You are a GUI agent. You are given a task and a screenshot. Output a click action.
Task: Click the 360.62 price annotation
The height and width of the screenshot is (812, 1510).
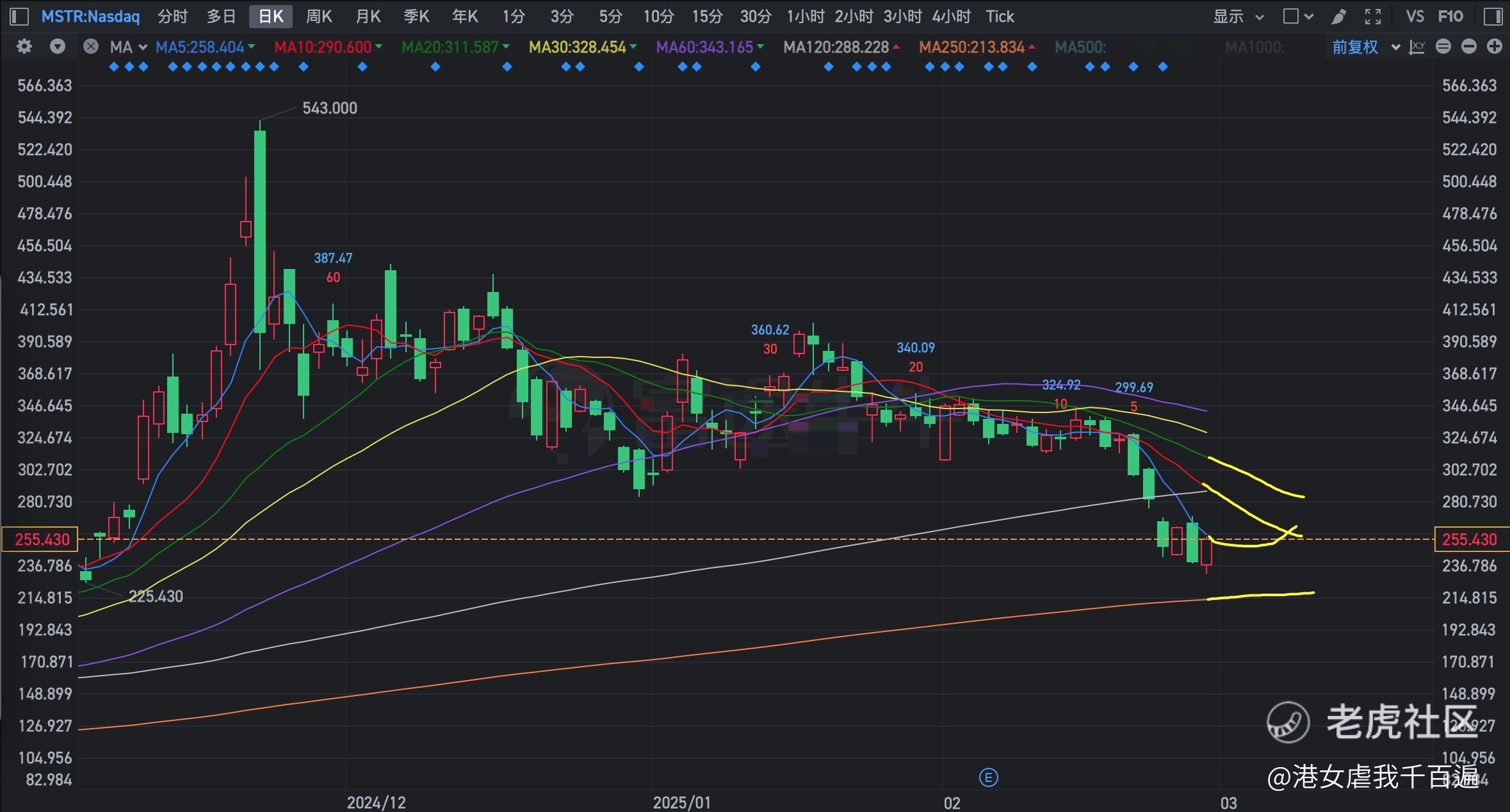click(770, 330)
